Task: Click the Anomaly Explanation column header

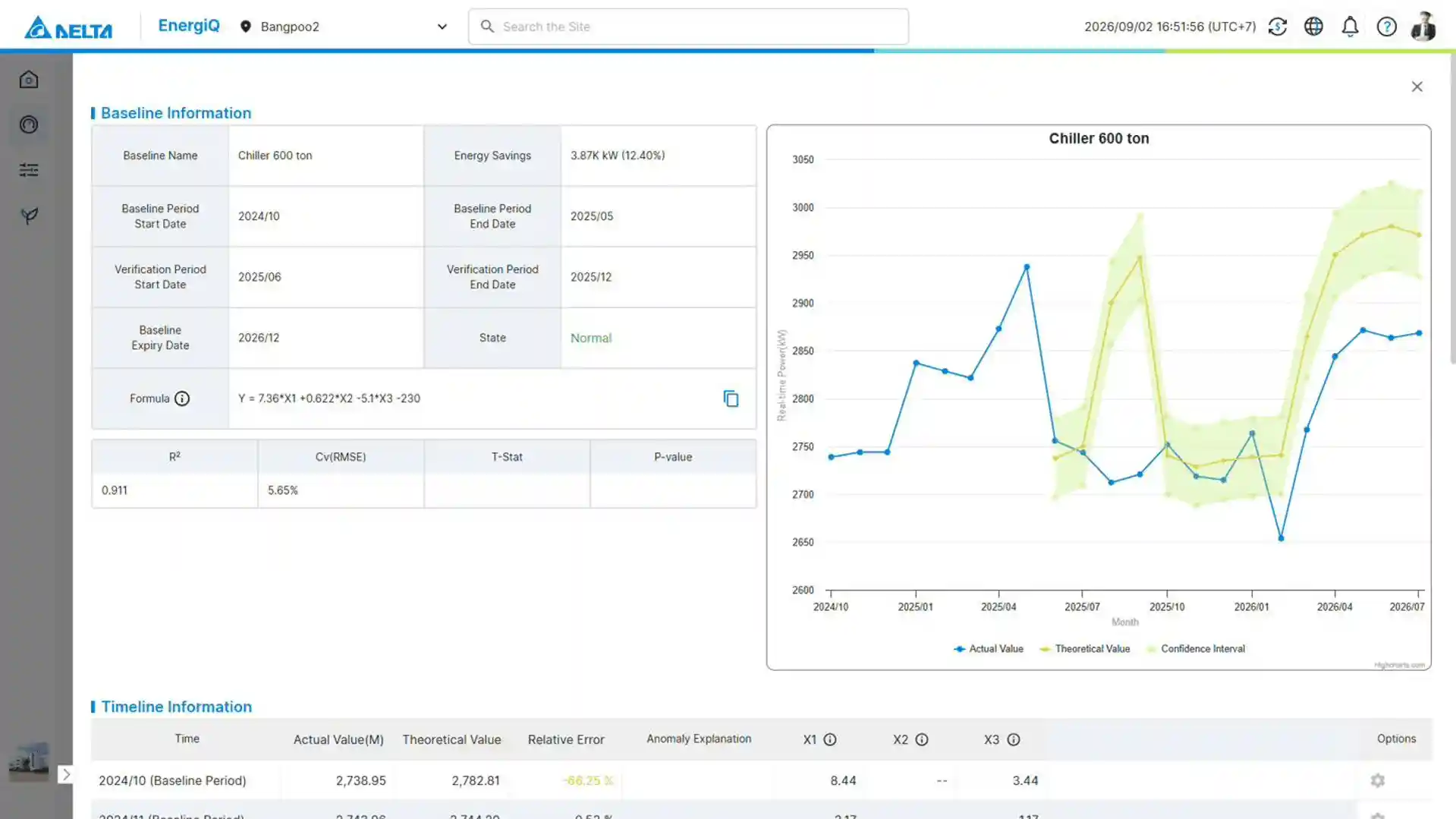Action: [699, 739]
